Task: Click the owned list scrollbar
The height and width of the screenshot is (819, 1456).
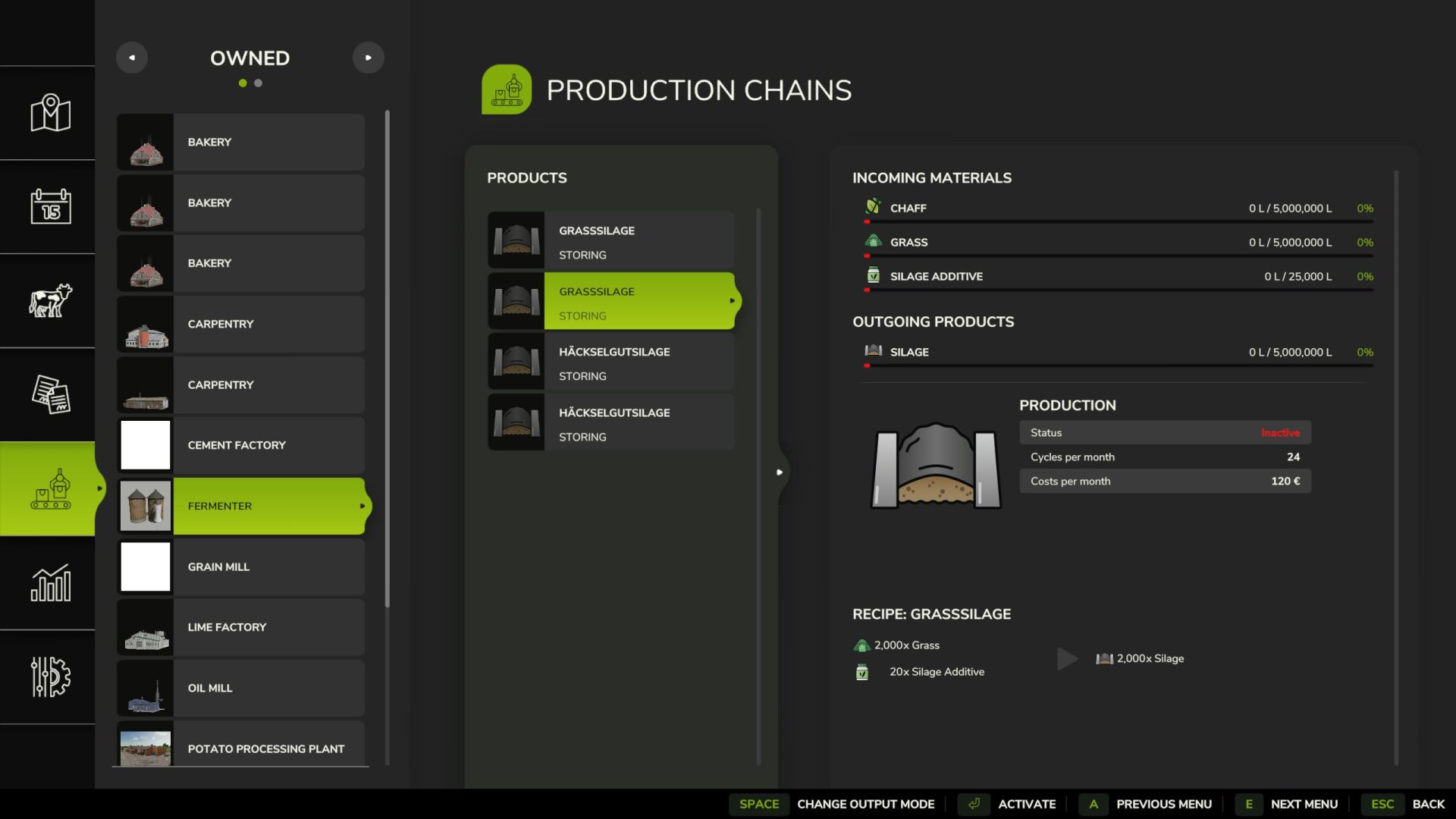Action: [x=388, y=356]
